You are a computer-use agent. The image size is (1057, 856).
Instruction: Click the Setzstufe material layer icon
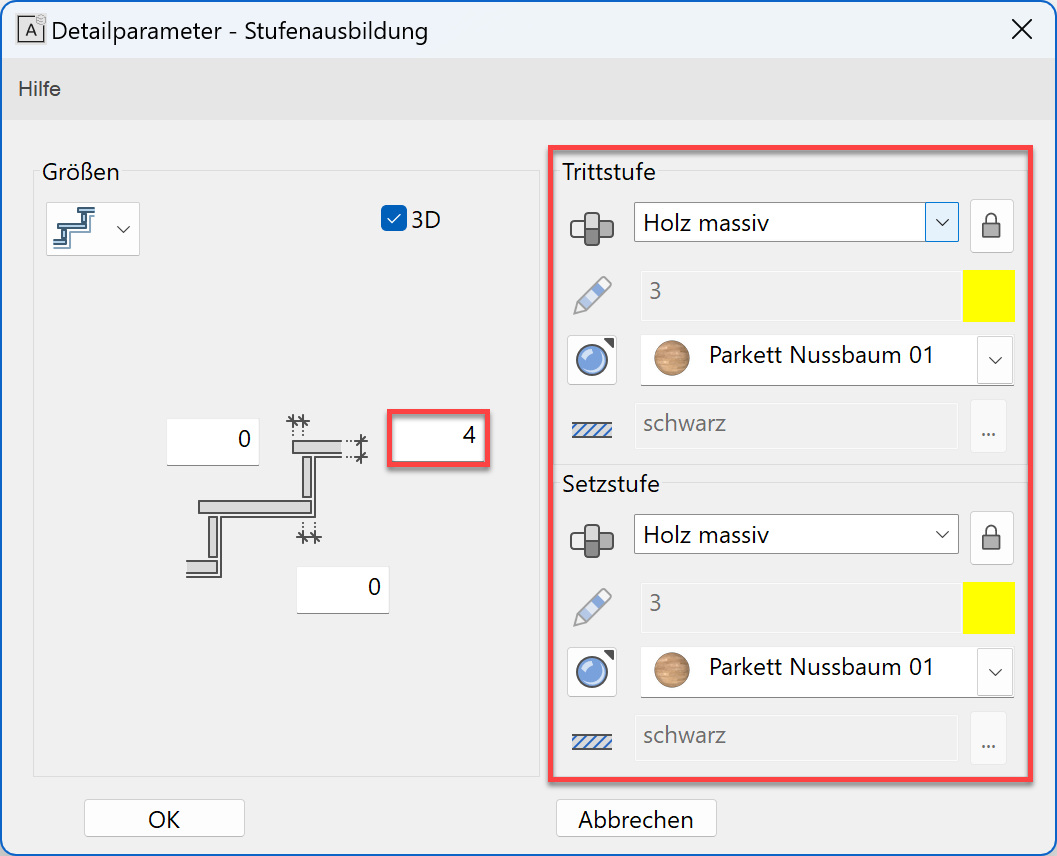(591, 539)
